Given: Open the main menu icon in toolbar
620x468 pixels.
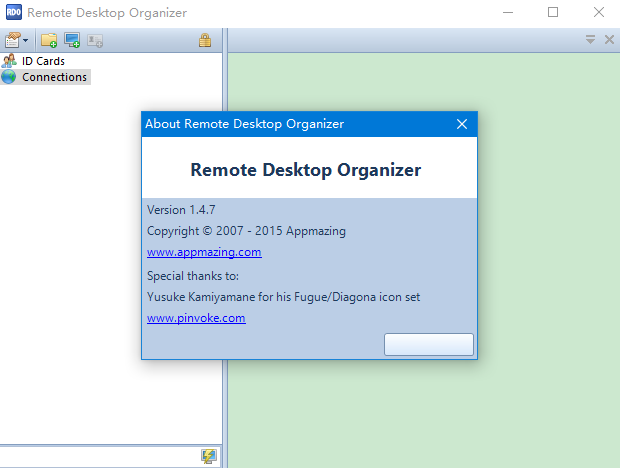Looking at the screenshot, I should [12, 40].
